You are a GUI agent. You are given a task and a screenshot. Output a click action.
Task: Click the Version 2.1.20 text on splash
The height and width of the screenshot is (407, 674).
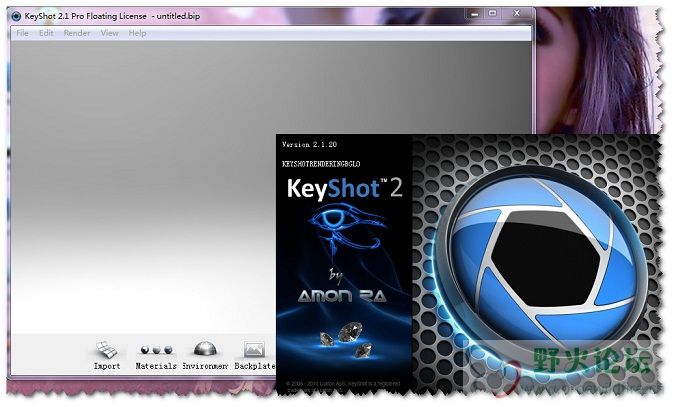(309, 144)
